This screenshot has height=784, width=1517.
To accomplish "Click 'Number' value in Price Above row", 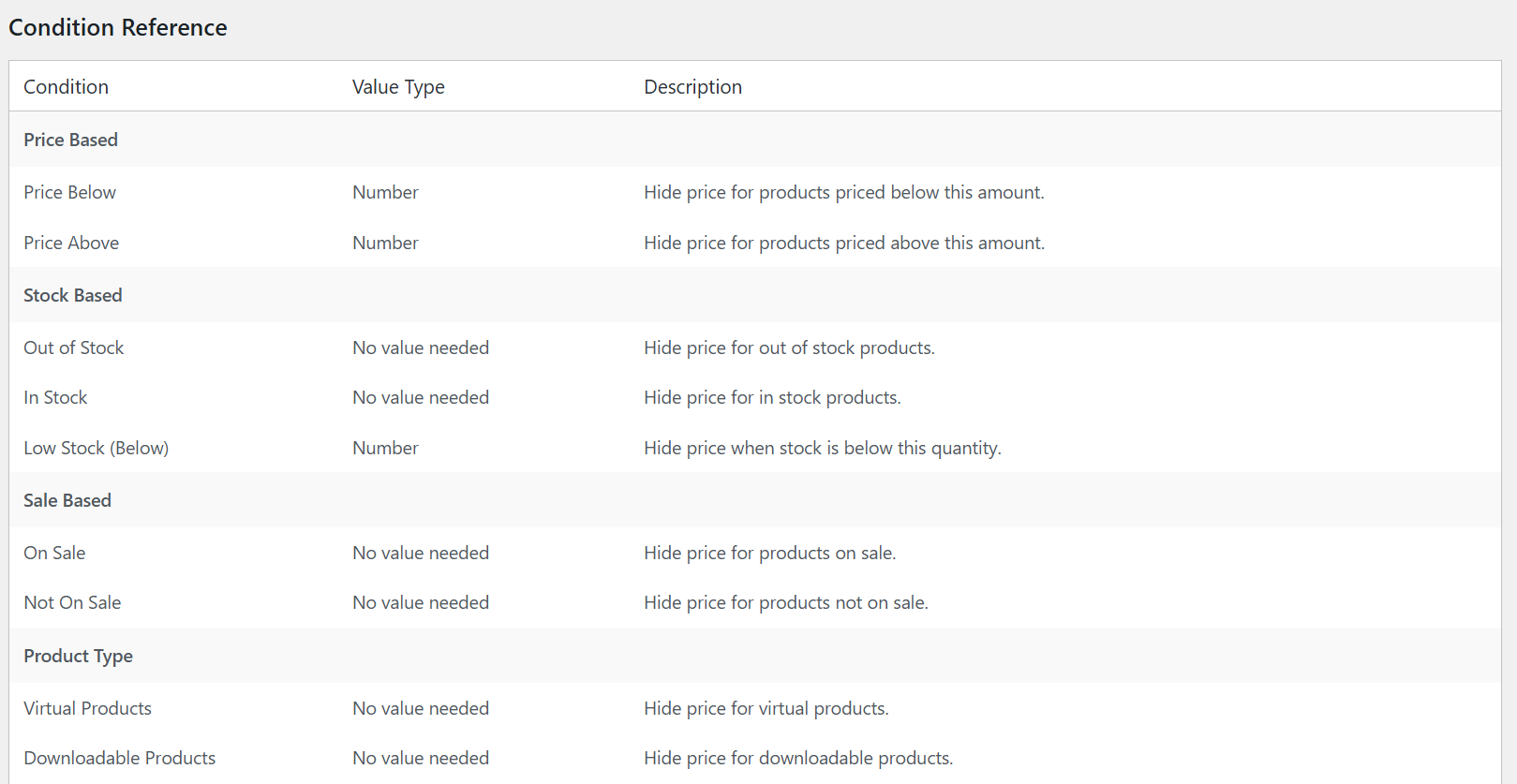I will click(x=385, y=243).
